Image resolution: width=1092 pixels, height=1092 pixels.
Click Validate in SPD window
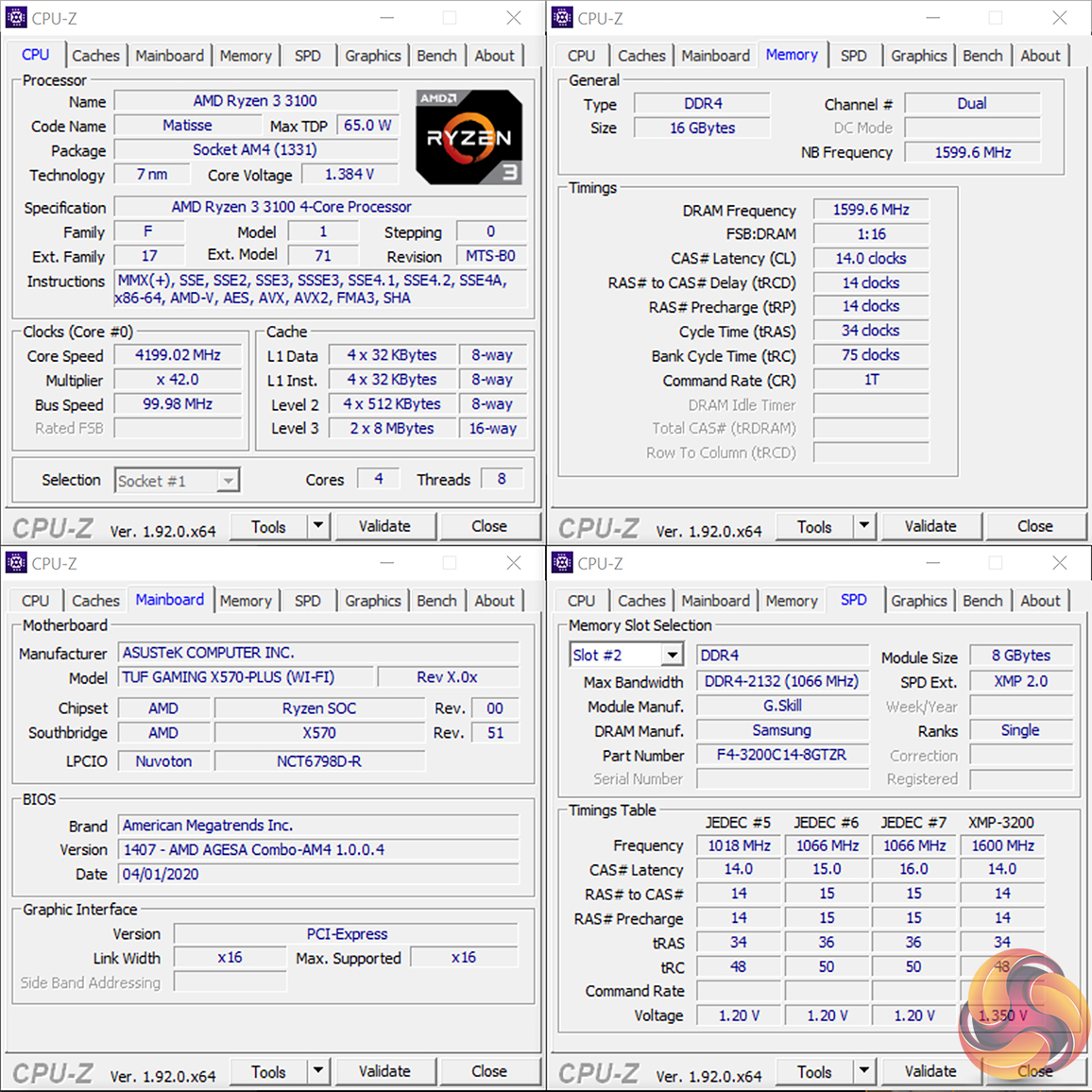coord(931,1072)
